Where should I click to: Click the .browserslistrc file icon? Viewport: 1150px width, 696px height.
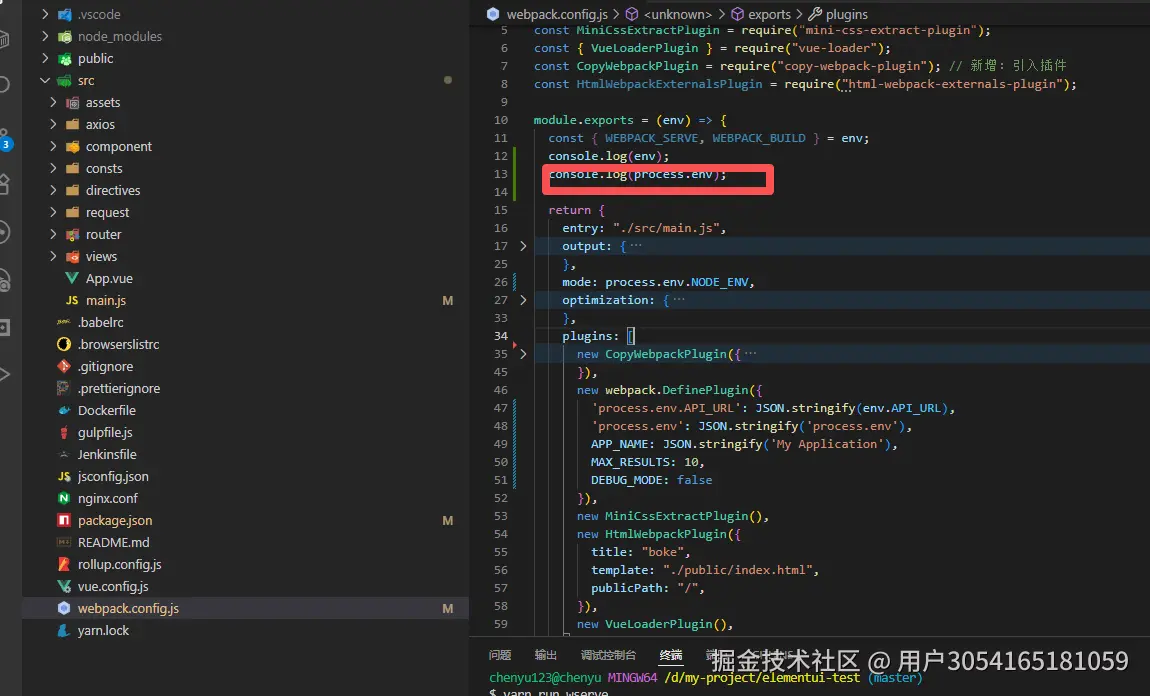[64, 345]
